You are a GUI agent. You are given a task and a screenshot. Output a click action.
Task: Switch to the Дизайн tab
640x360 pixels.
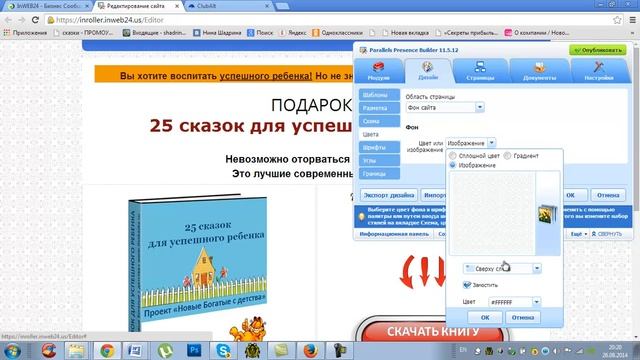(x=428, y=70)
